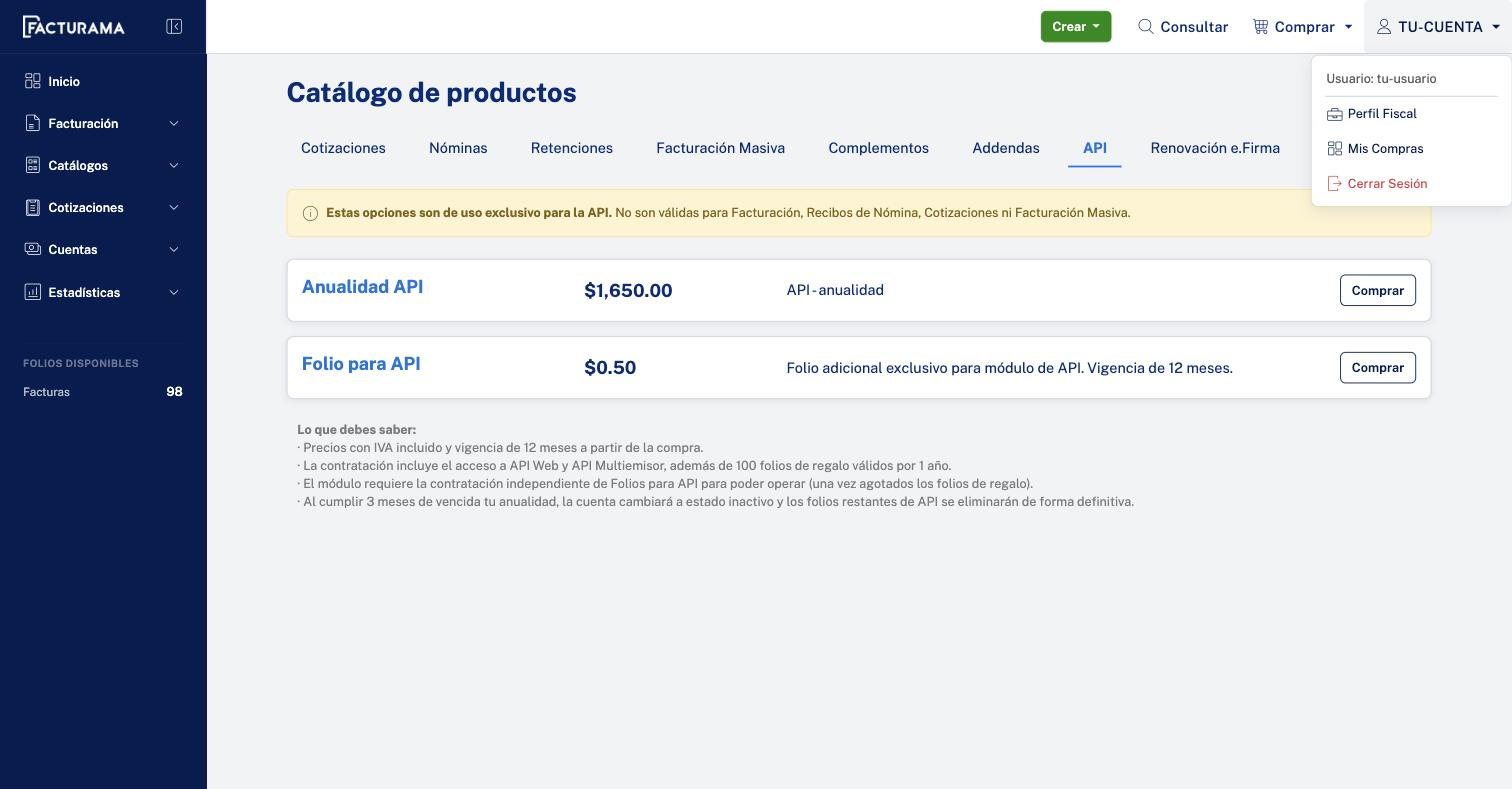Collapse the sidebar with the panel icon
Screen dimensions: 1512x789
tap(174, 27)
